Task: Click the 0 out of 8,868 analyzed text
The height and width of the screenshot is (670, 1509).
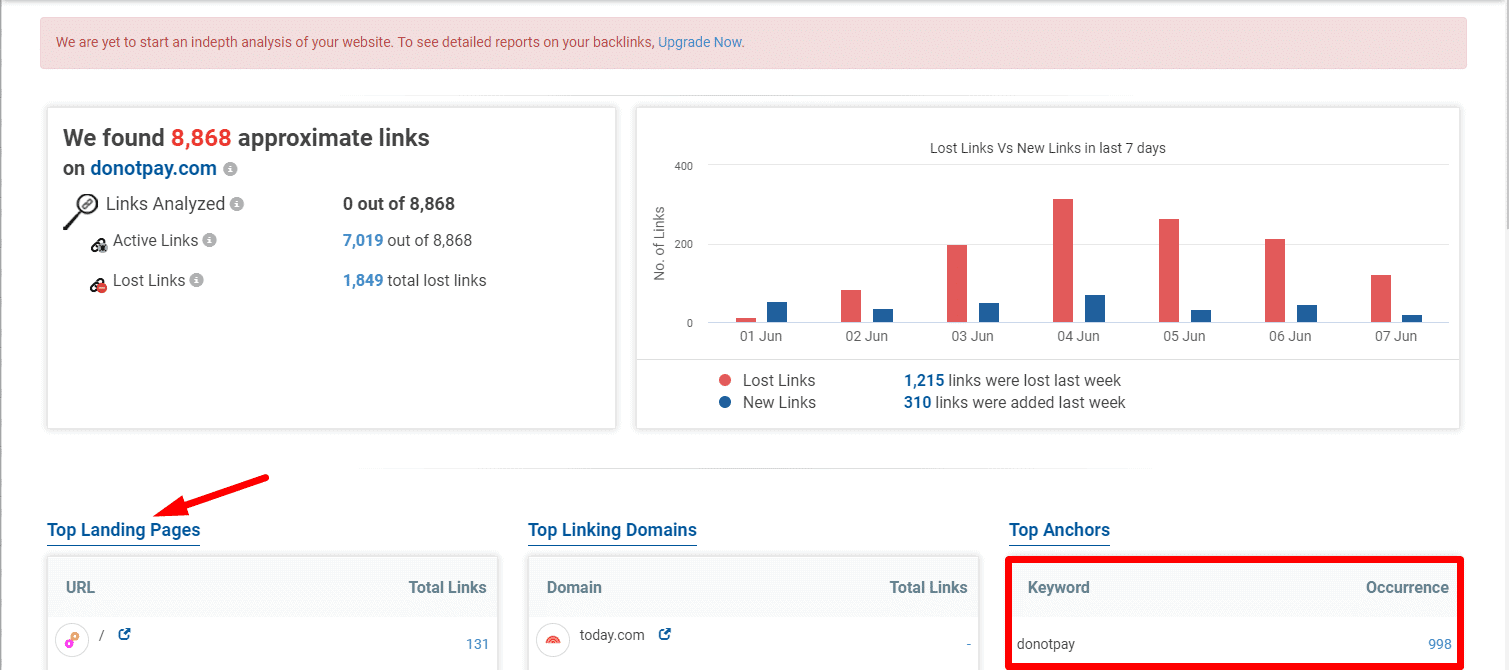Action: (399, 204)
